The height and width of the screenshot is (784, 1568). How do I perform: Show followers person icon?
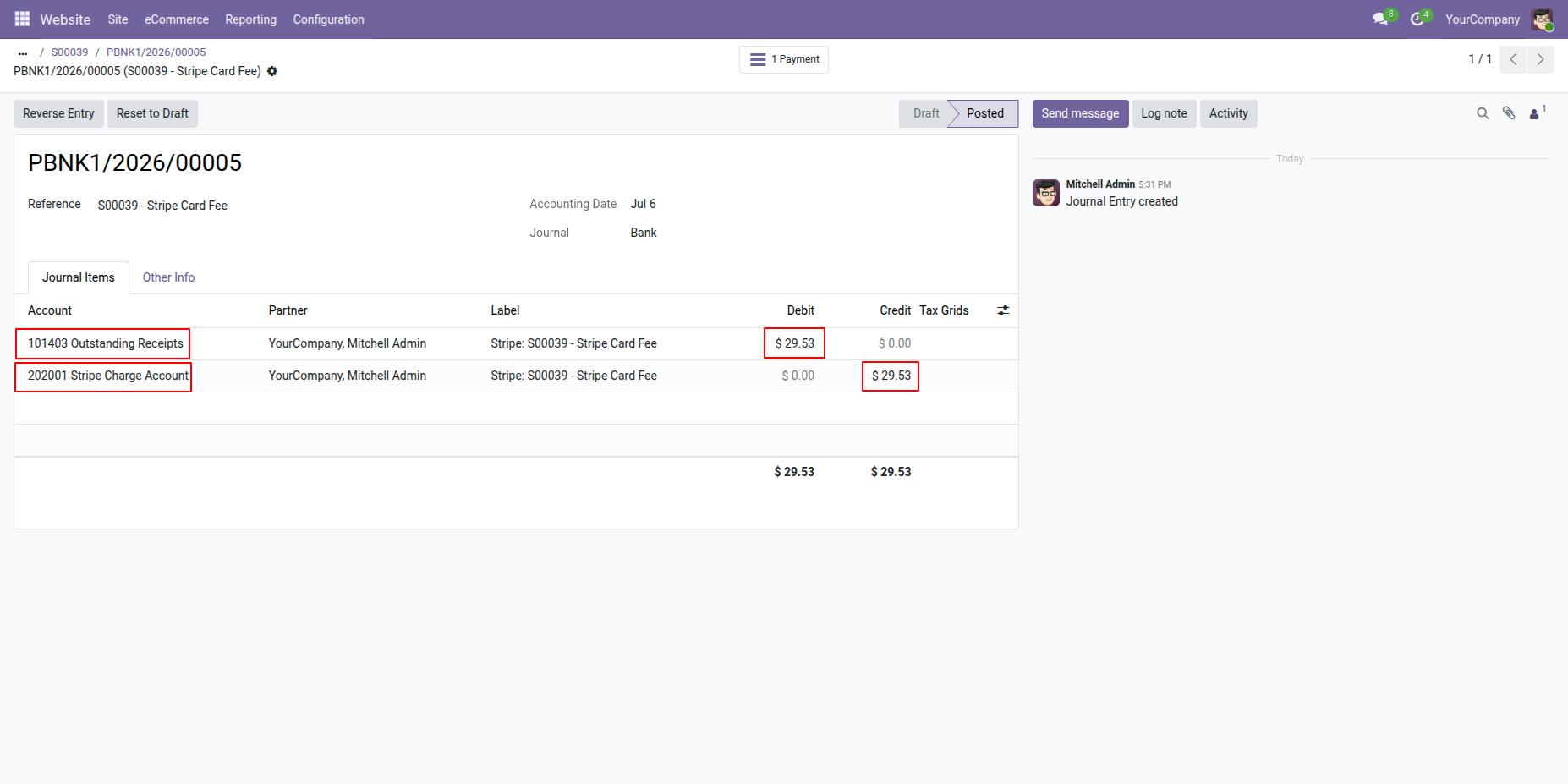(1536, 113)
